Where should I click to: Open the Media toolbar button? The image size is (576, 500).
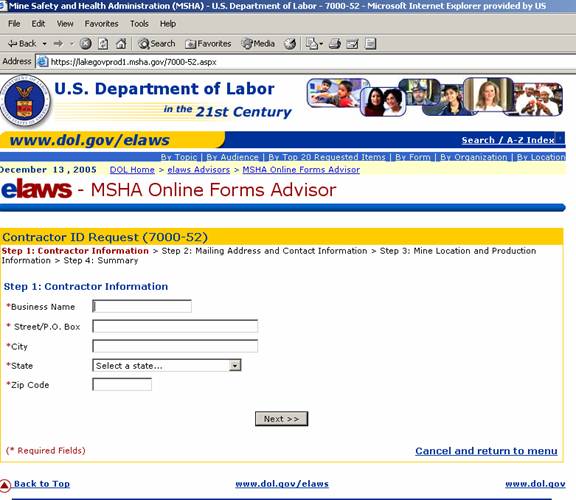coord(258,44)
